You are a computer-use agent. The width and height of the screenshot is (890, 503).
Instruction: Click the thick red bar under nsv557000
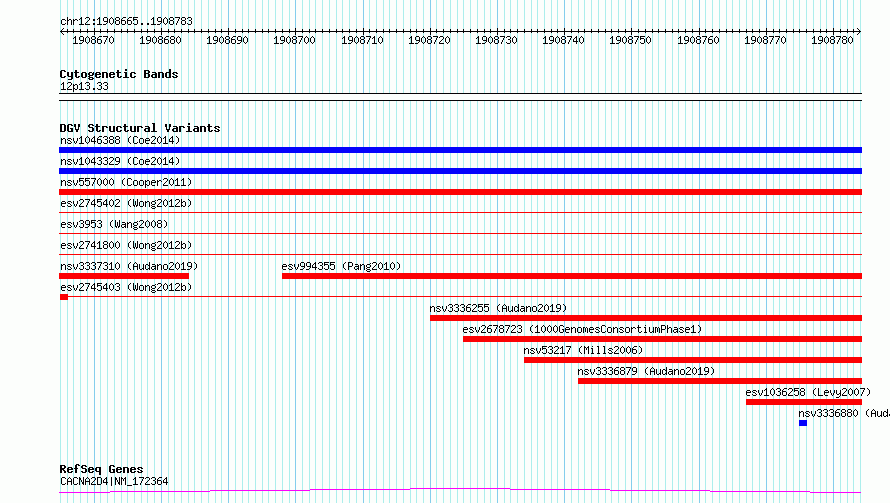click(460, 192)
